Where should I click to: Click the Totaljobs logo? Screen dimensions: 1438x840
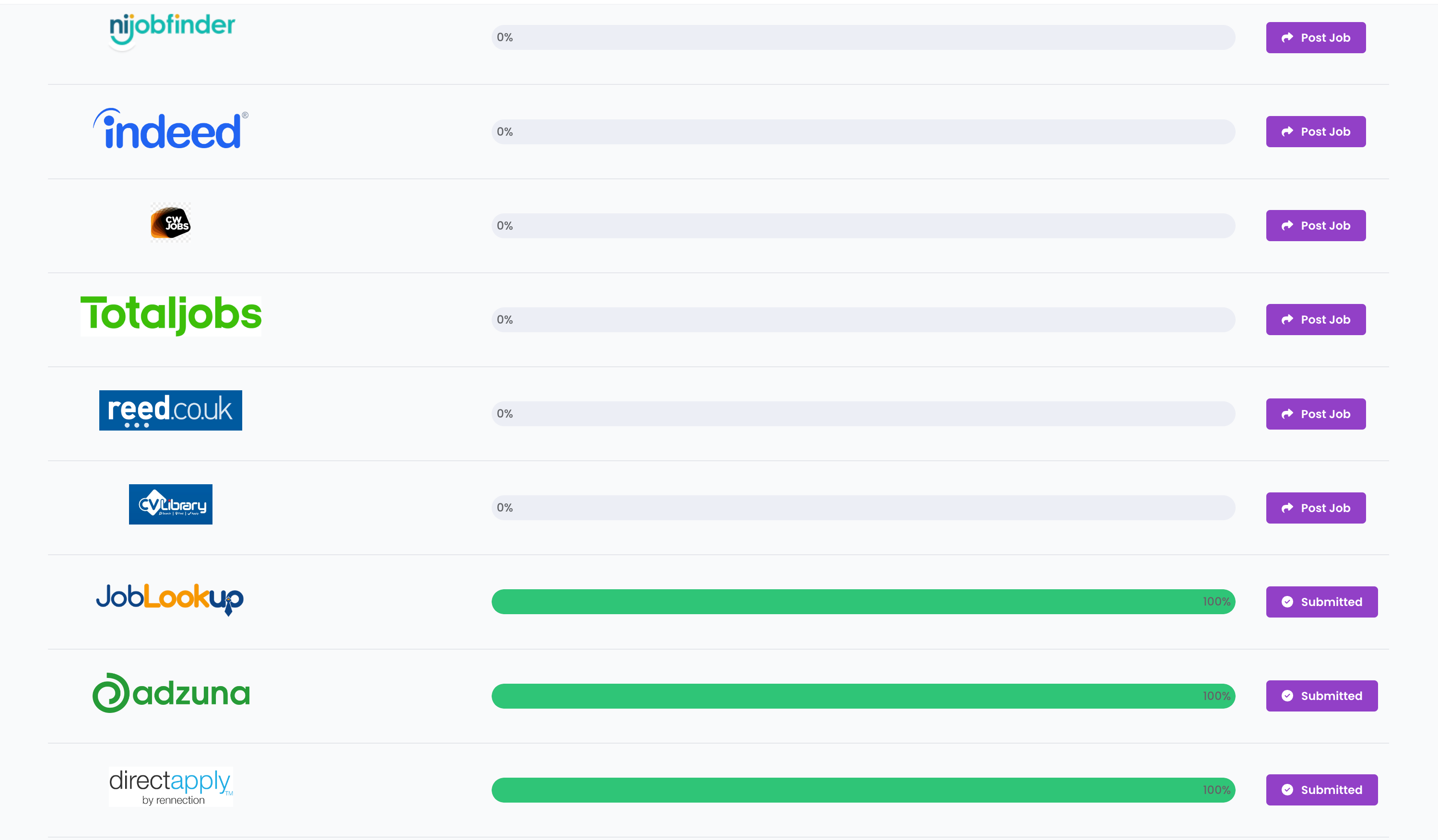171,315
